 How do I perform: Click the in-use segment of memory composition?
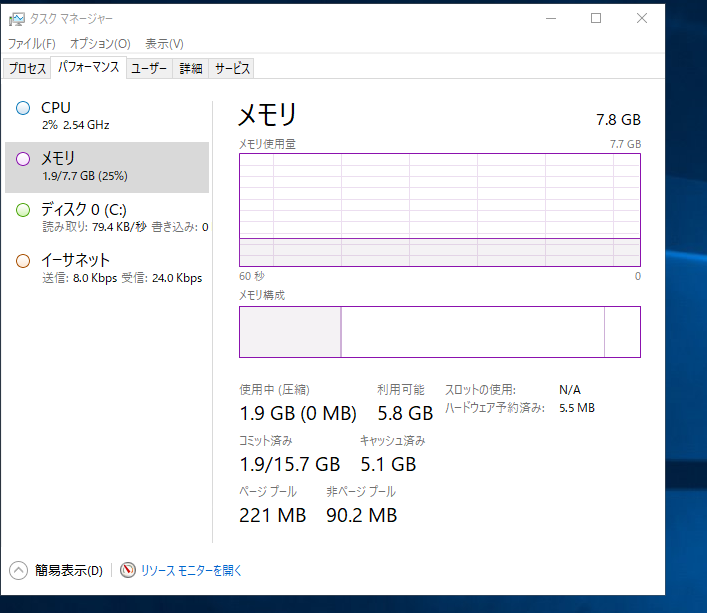(290, 332)
